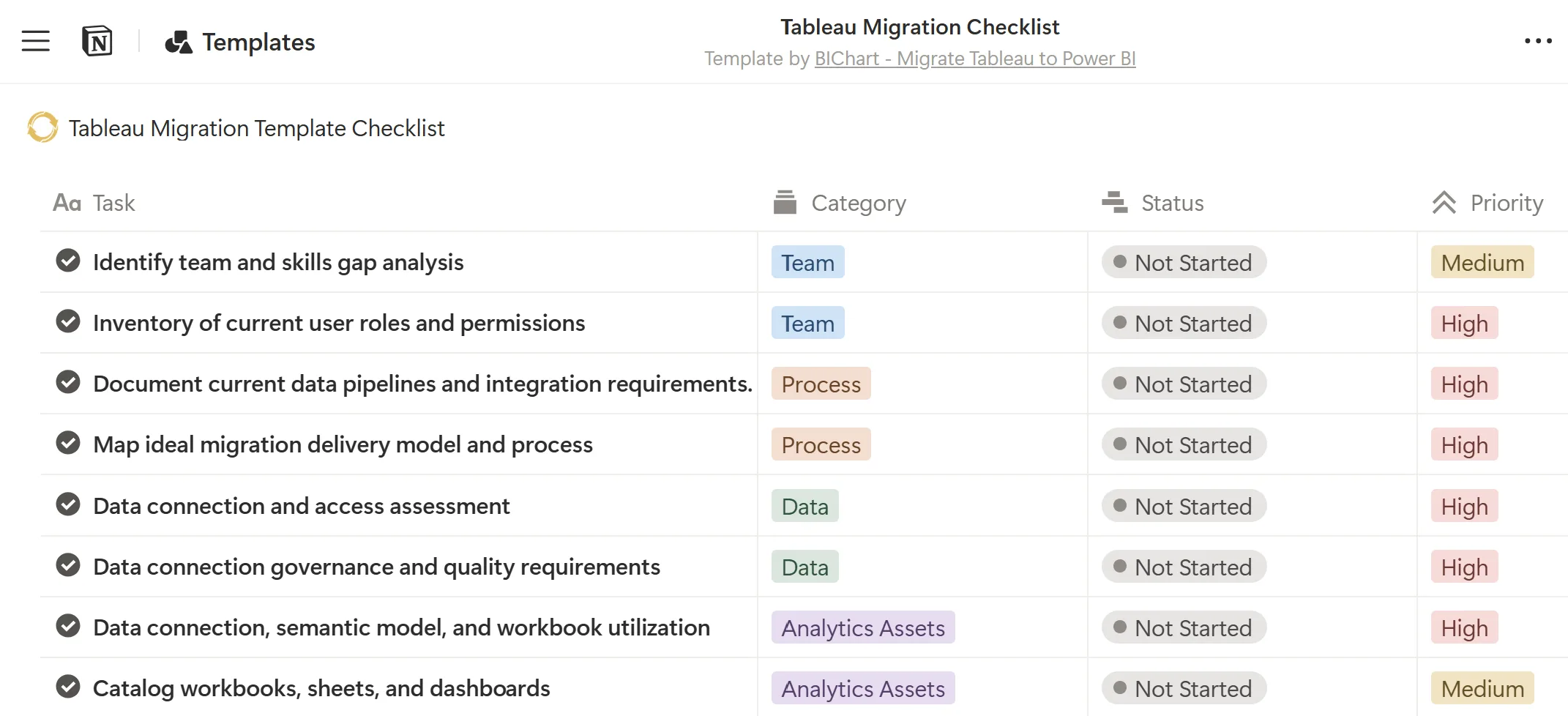Click the 'Tableau Migration Checklist' page title
Image resolution: width=1568 pixels, height=716 pixels.
919,26
